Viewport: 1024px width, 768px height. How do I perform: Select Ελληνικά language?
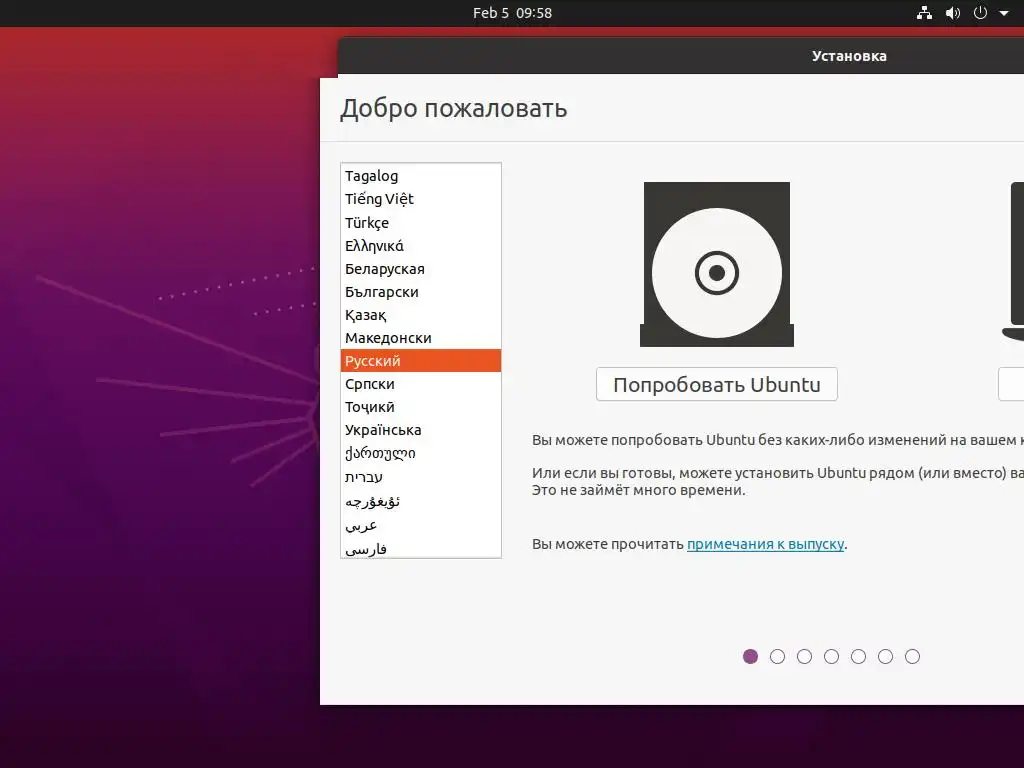[x=421, y=246]
